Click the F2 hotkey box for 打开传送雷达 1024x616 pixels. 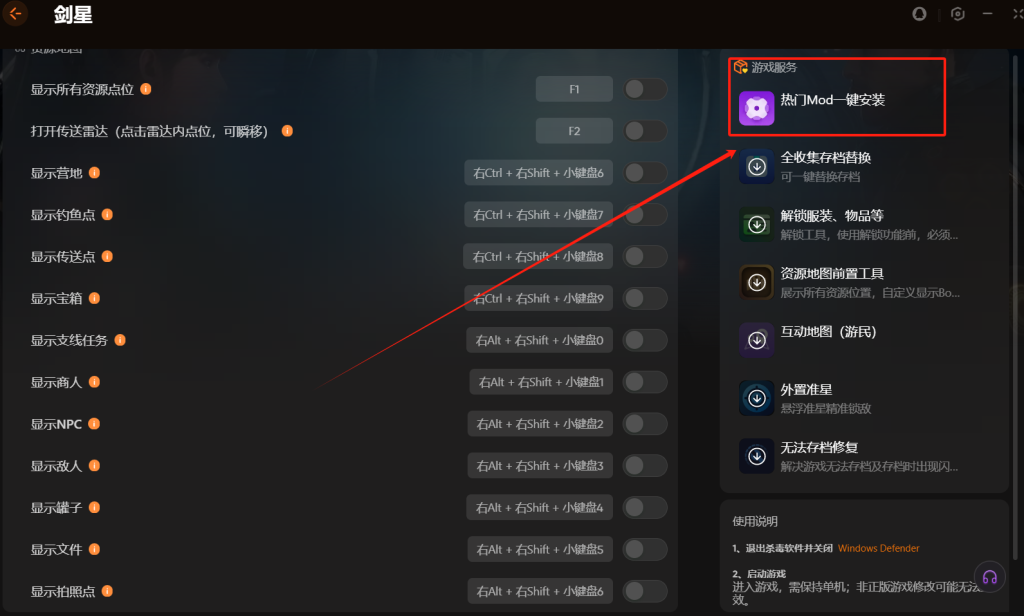point(574,131)
